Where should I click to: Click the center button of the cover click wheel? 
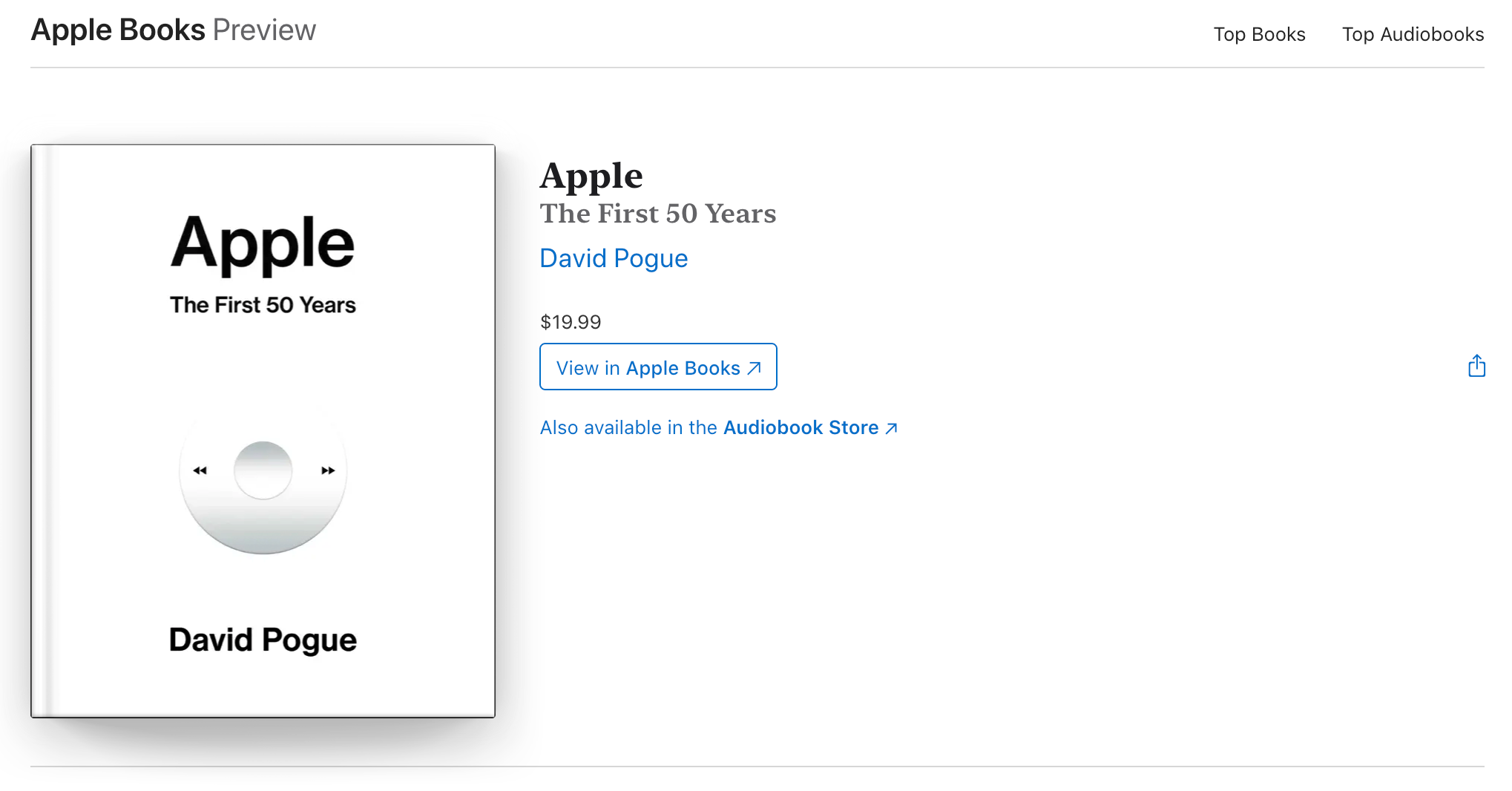click(x=263, y=470)
